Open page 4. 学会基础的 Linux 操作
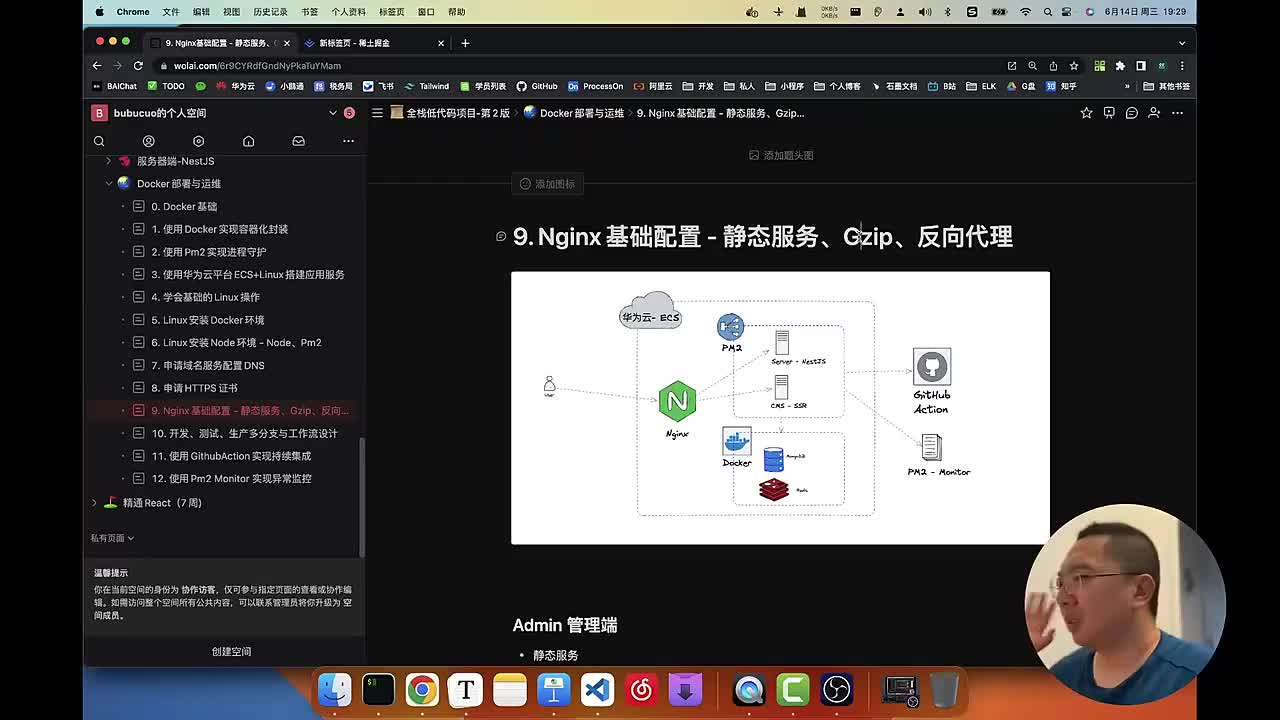1280x720 pixels. pyautogui.click(x=205, y=297)
